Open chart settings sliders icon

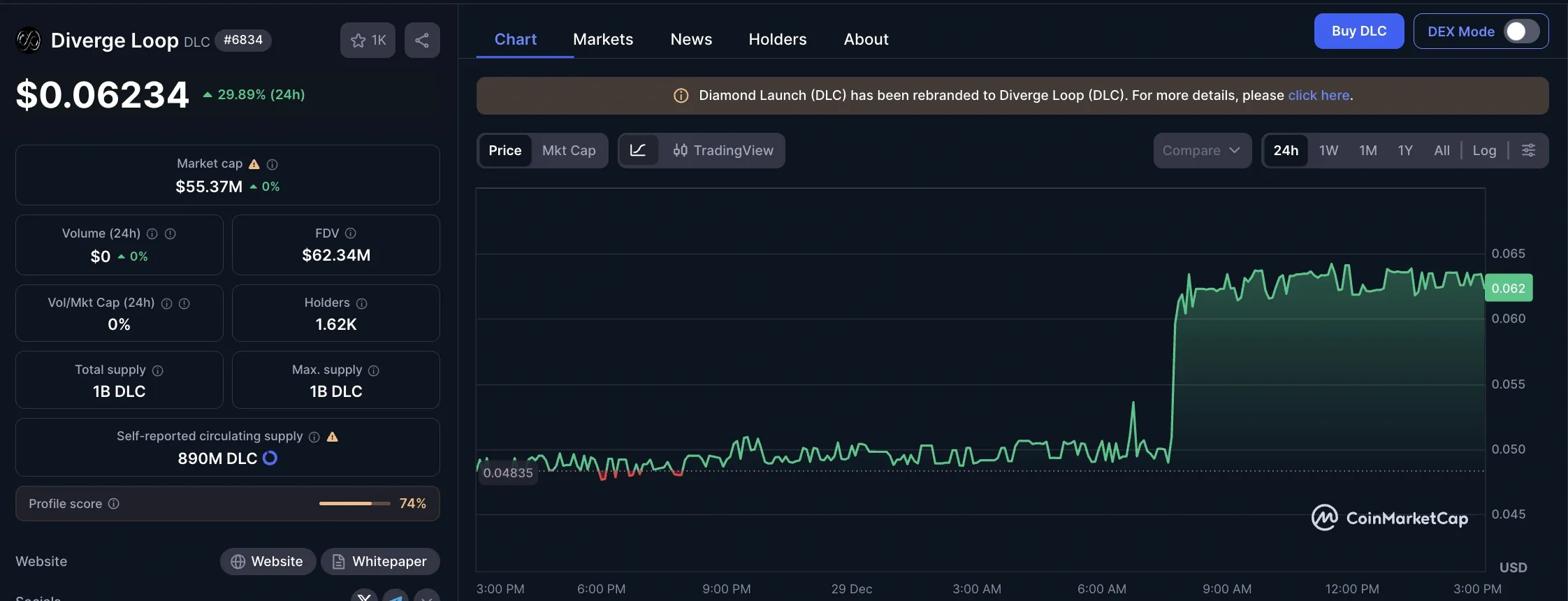pyautogui.click(x=1528, y=150)
